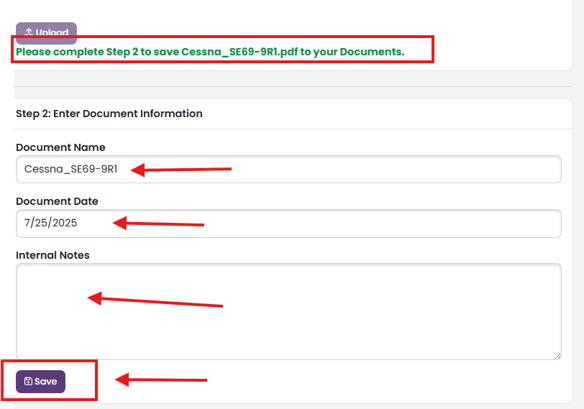Click the horizontal divider above Step 2
584x409 pixels.
[293, 86]
